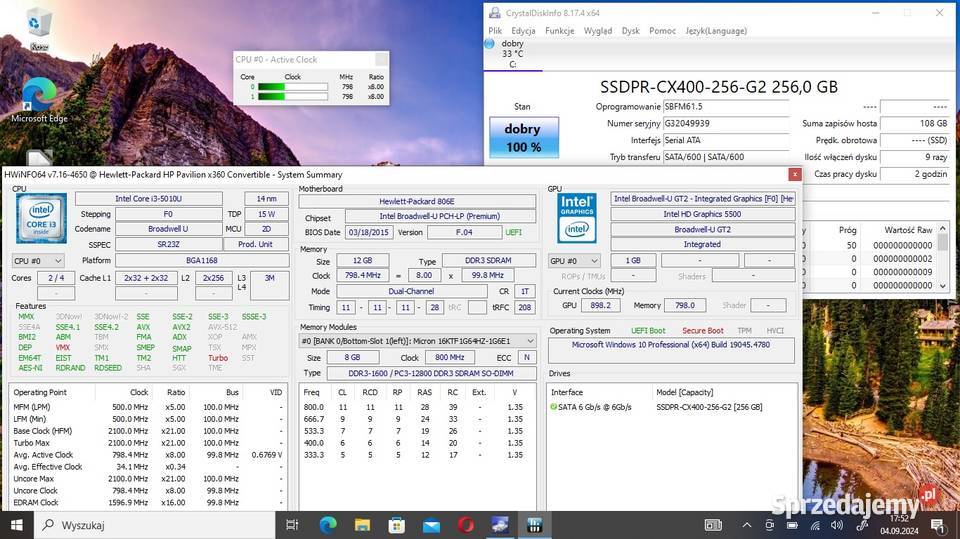The height and width of the screenshot is (539, 960).
Task: Click the 'dobry 100 %' health status button
Action: click(x=523, y=138)
